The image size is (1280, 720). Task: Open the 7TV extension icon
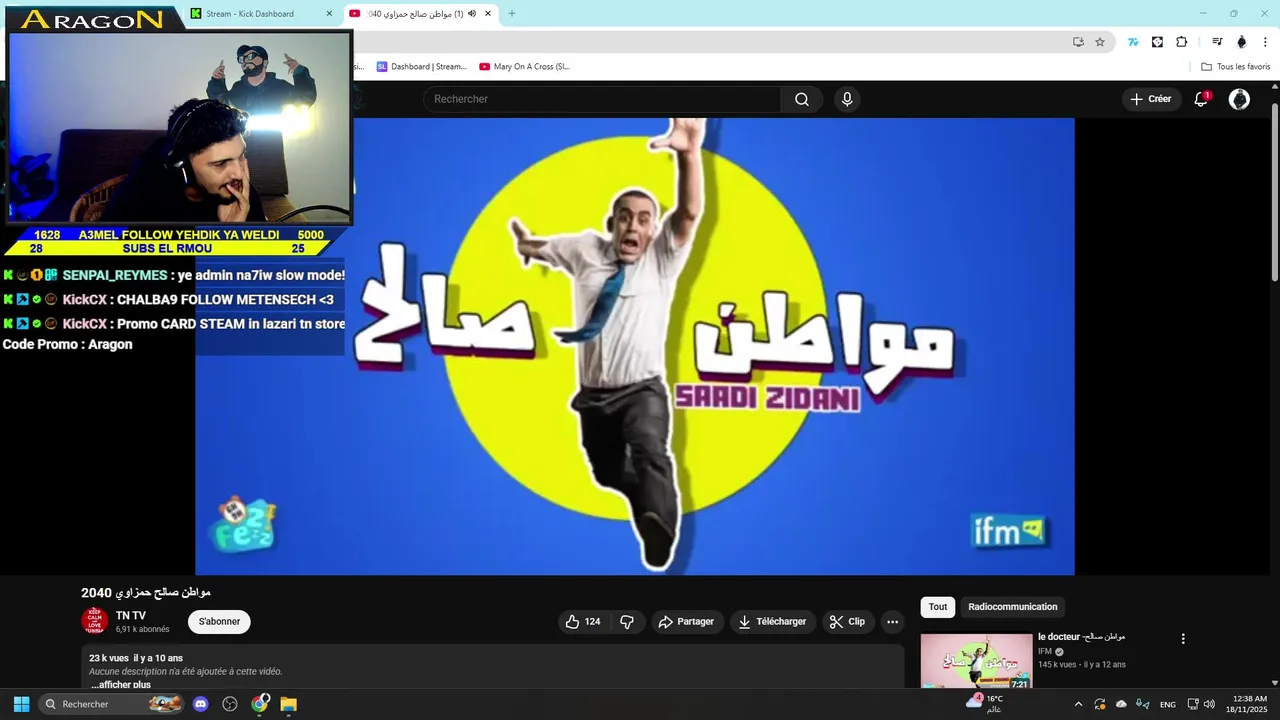[x=1133, y=42]
